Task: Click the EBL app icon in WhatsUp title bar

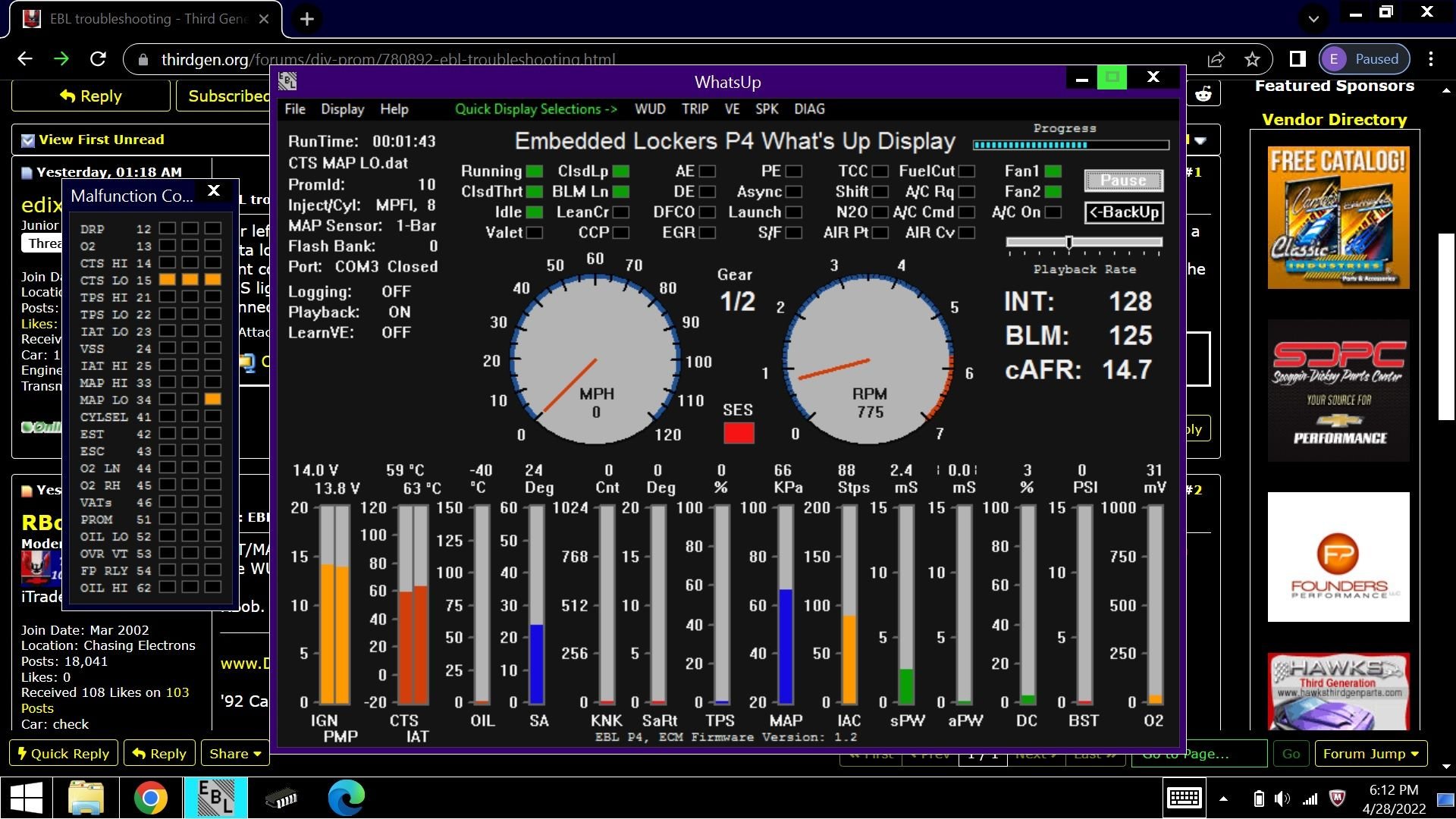Action: click(x=287, y=81)
